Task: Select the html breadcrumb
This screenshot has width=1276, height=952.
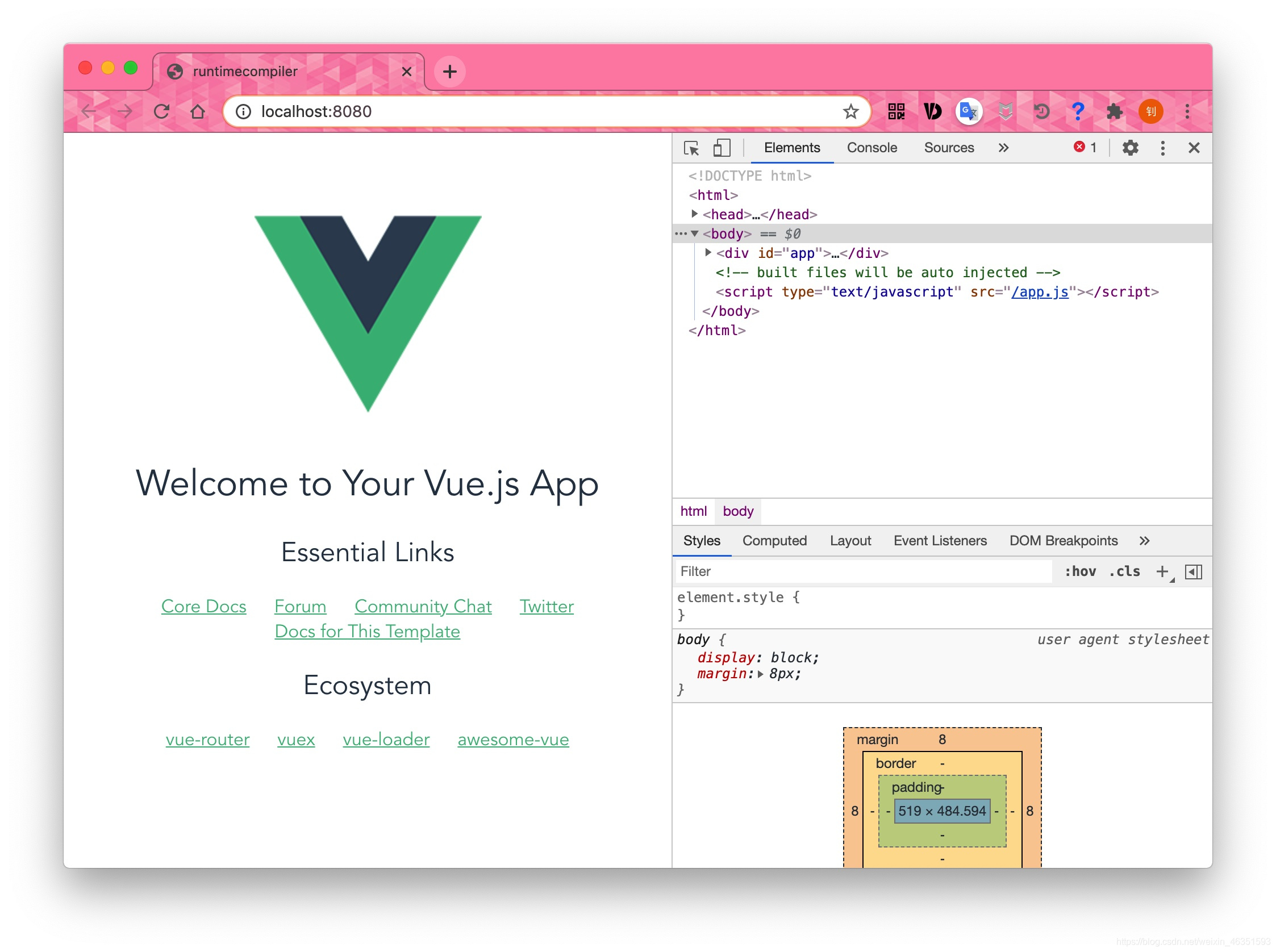Action: (693, 511)
